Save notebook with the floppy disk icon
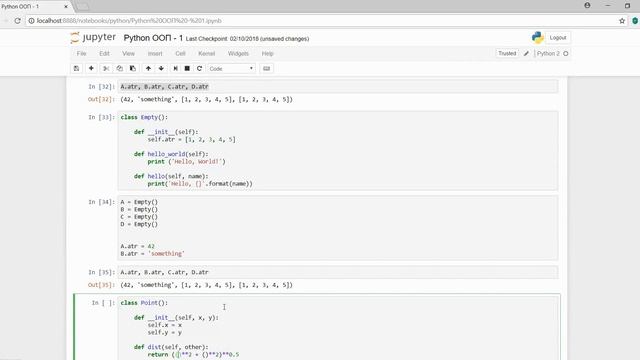The width and height of the screenshot is (640, 360). [x=76, y=69]
